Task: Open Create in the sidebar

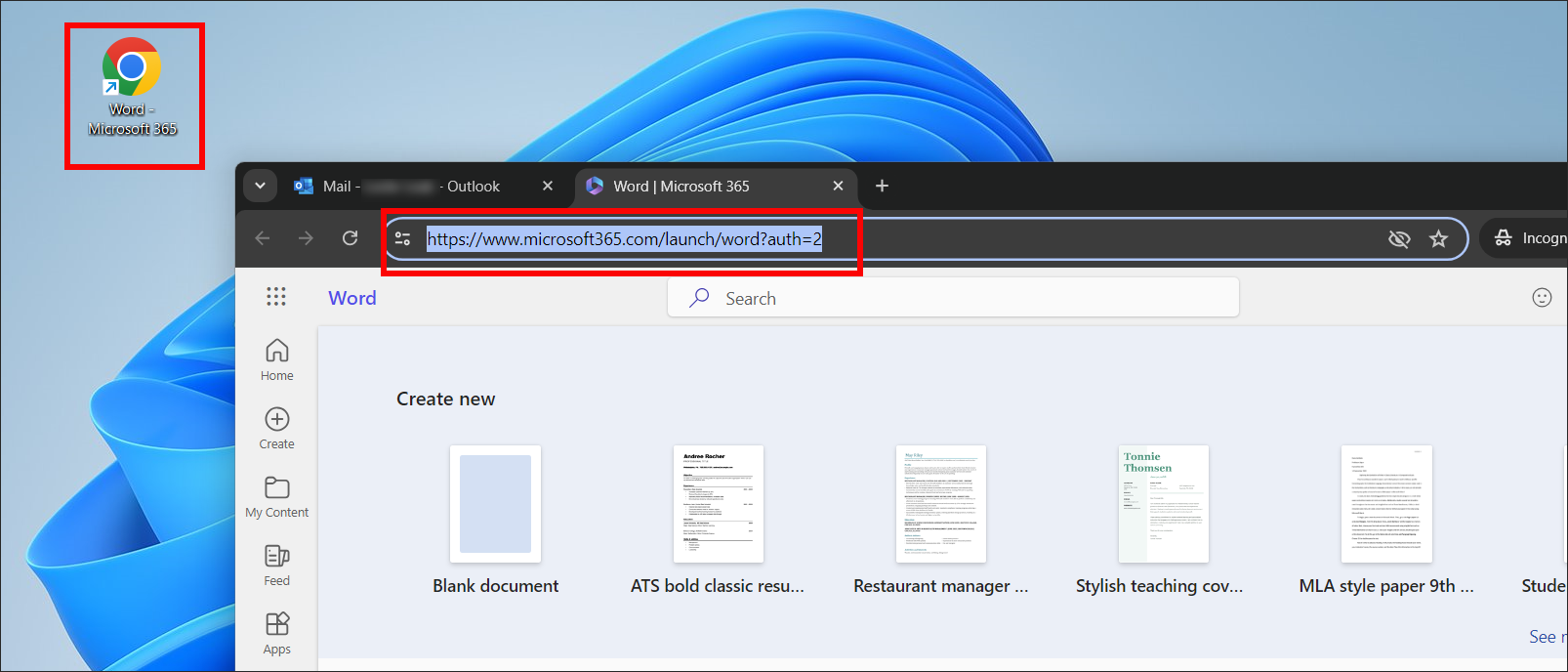Action: tap(277, 428)
